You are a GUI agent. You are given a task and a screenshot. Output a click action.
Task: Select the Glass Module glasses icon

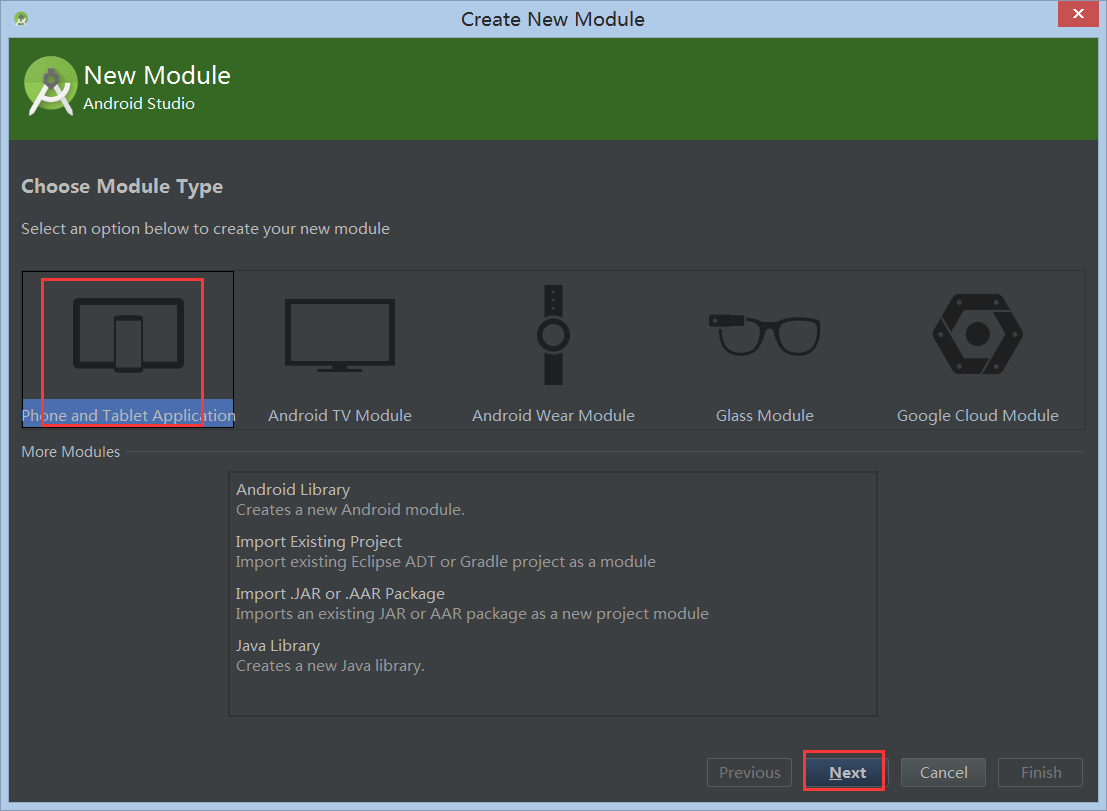765,335
